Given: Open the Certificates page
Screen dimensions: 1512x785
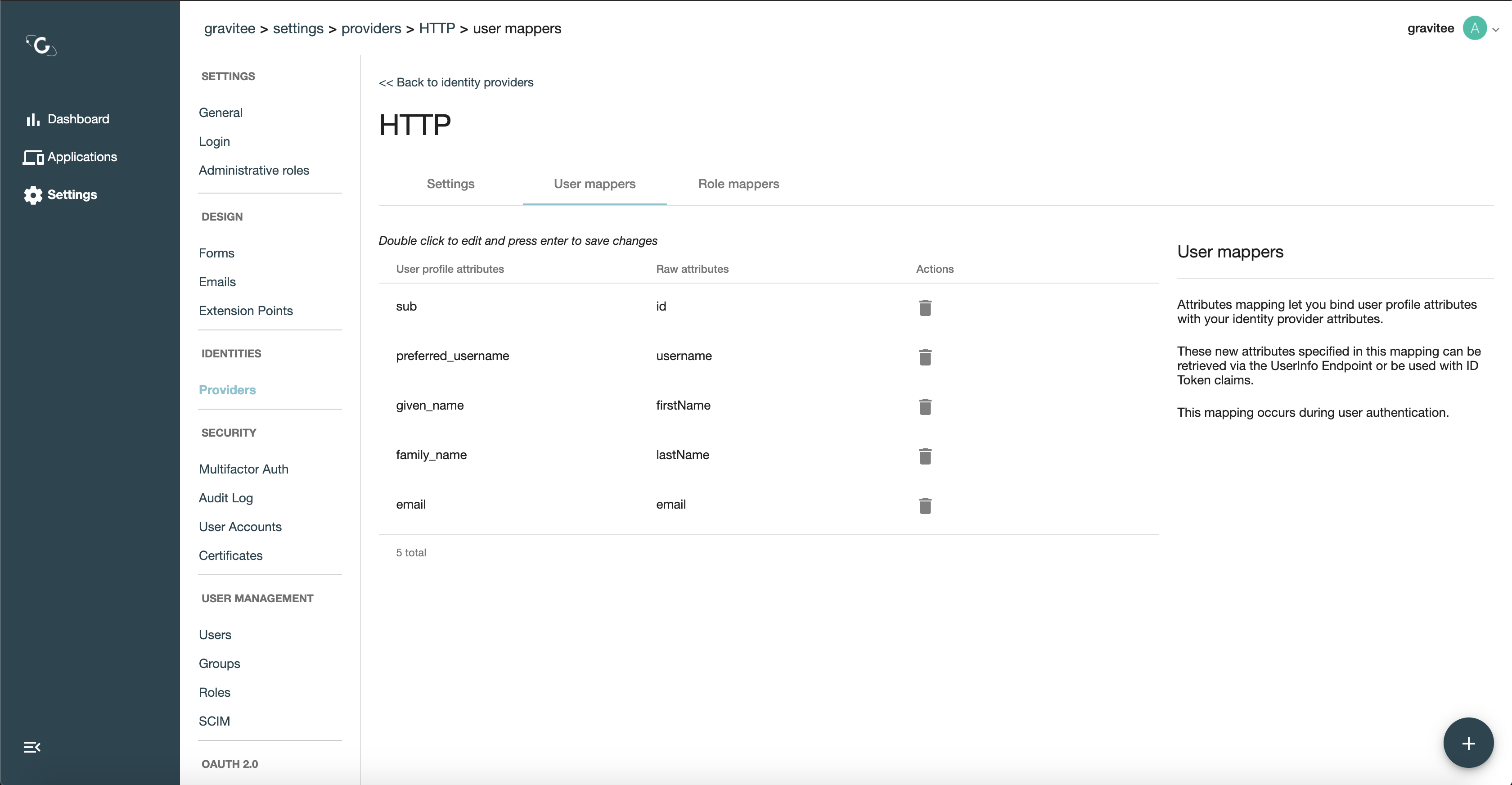Looking at the screenshot, I should [230, 555].
